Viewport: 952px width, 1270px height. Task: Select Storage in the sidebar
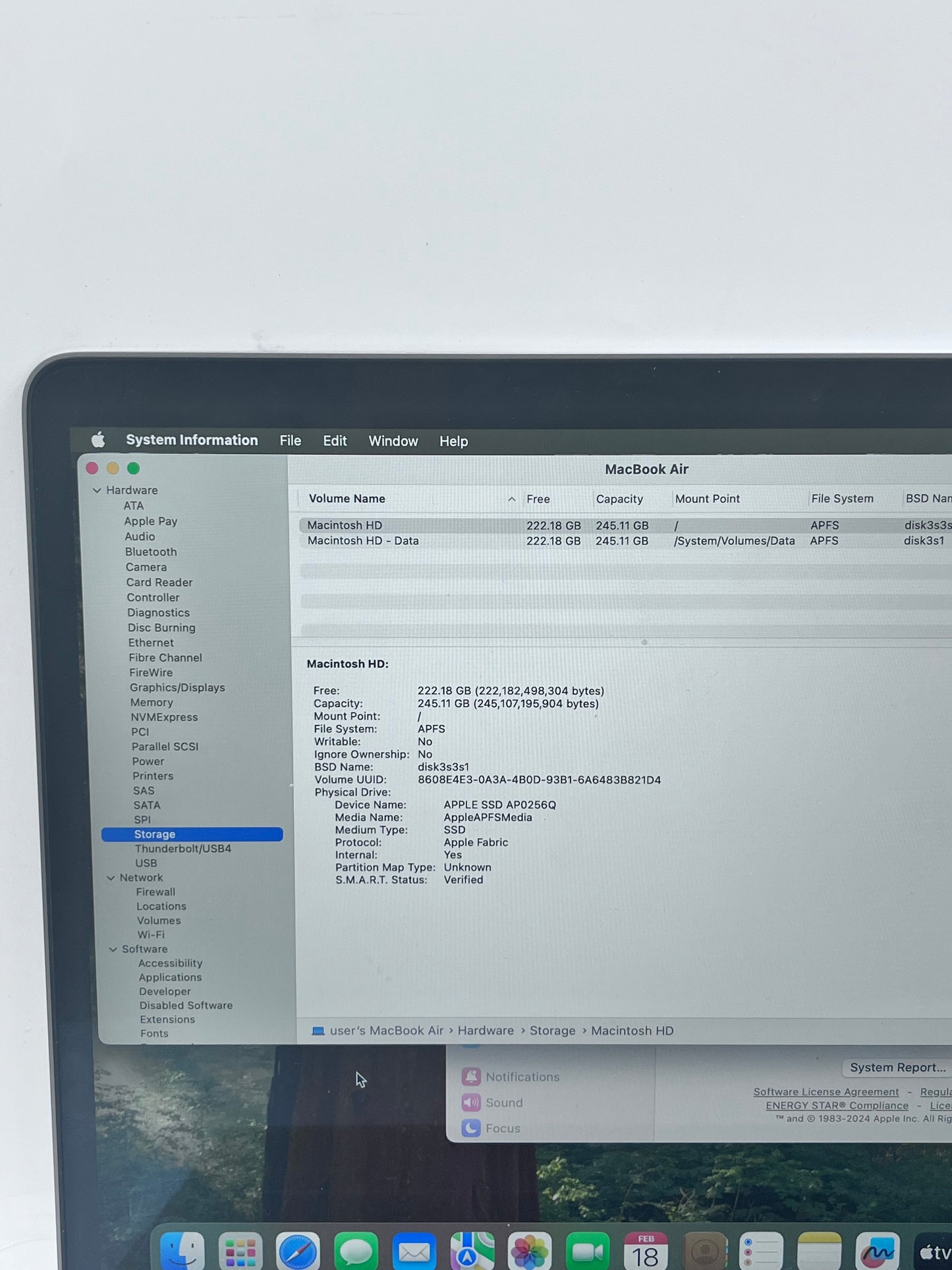[192, 834]
